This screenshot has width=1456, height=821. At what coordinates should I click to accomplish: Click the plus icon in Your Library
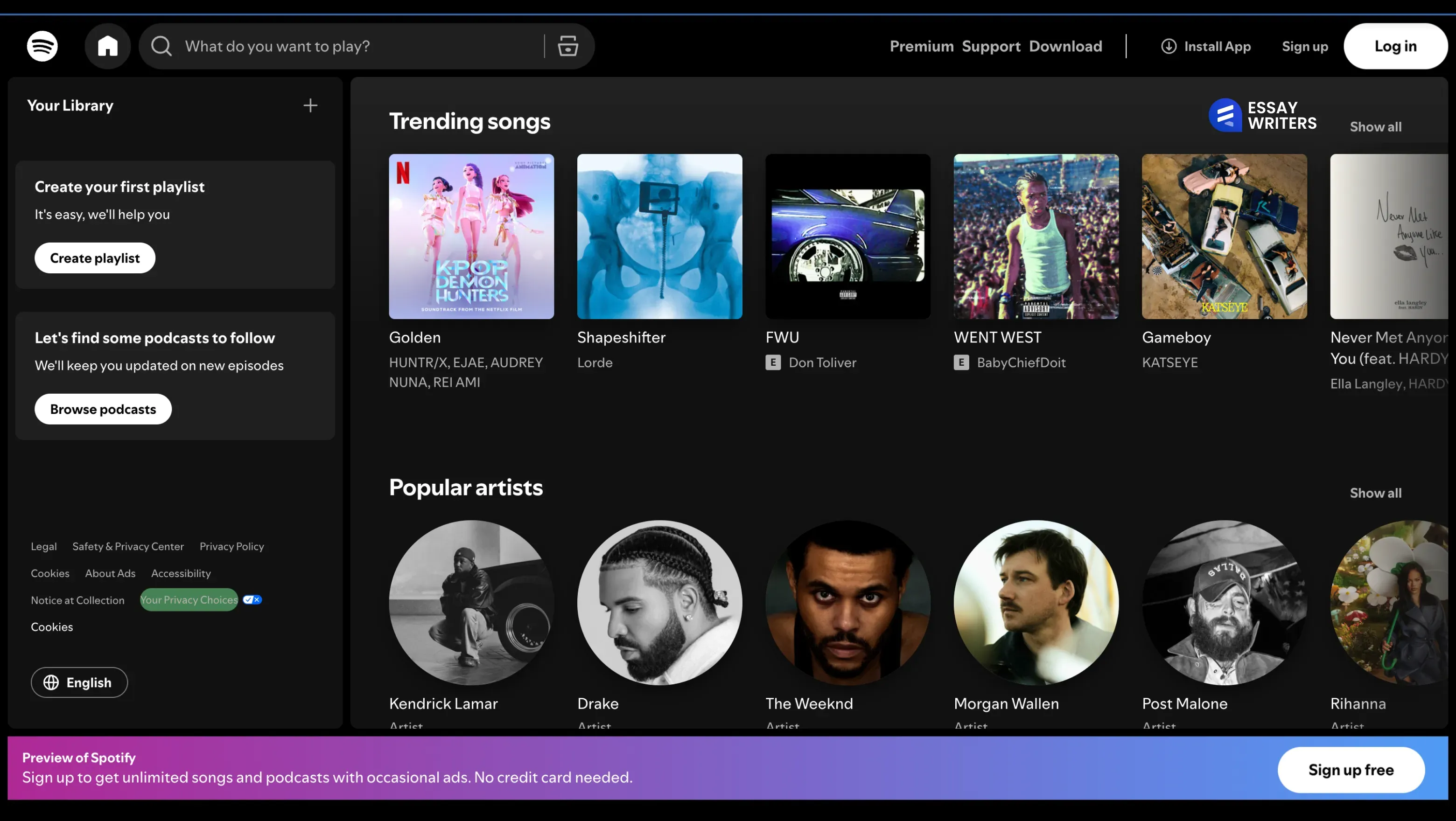310,106
